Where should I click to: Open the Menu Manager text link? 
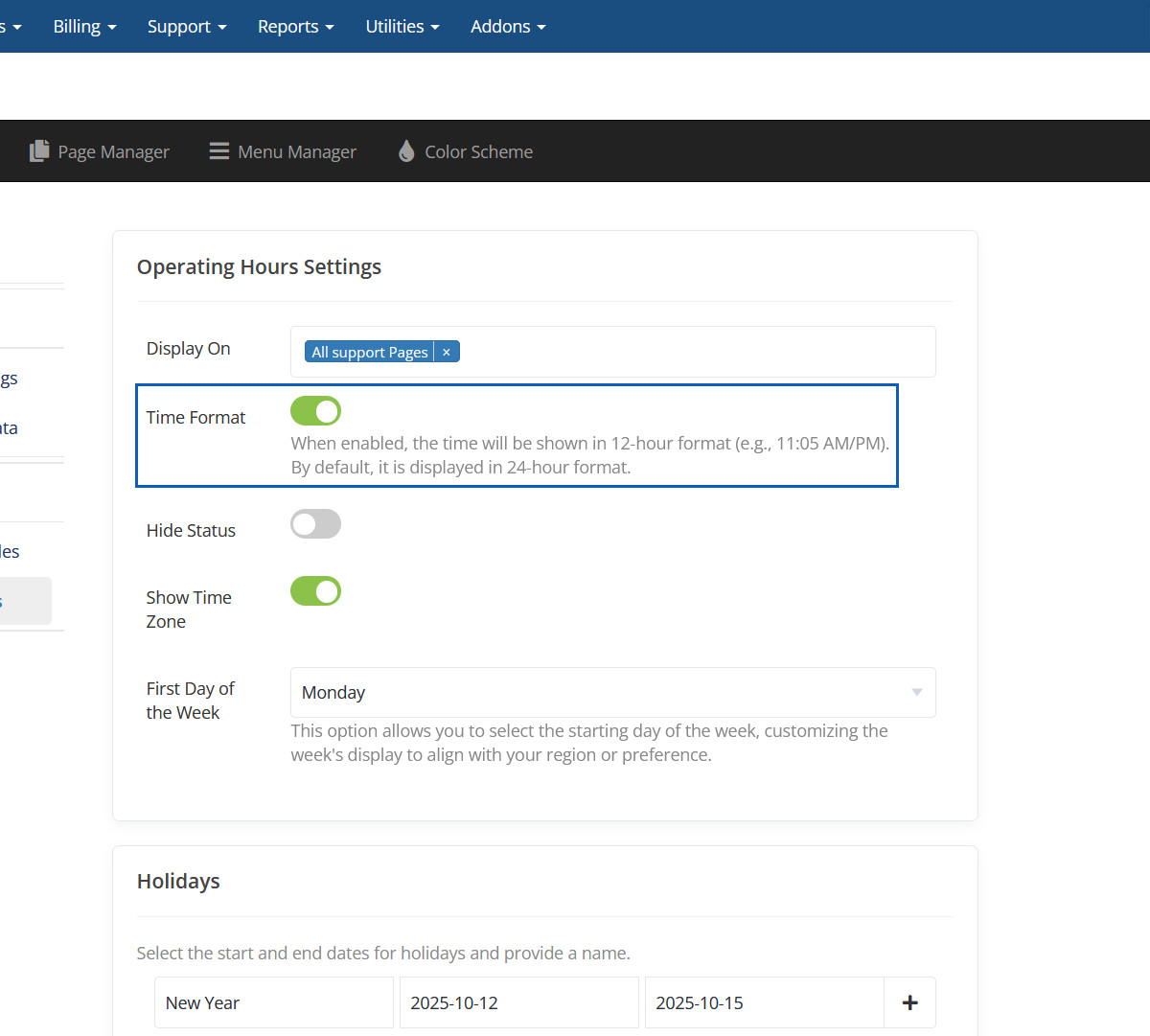[296, 151]
